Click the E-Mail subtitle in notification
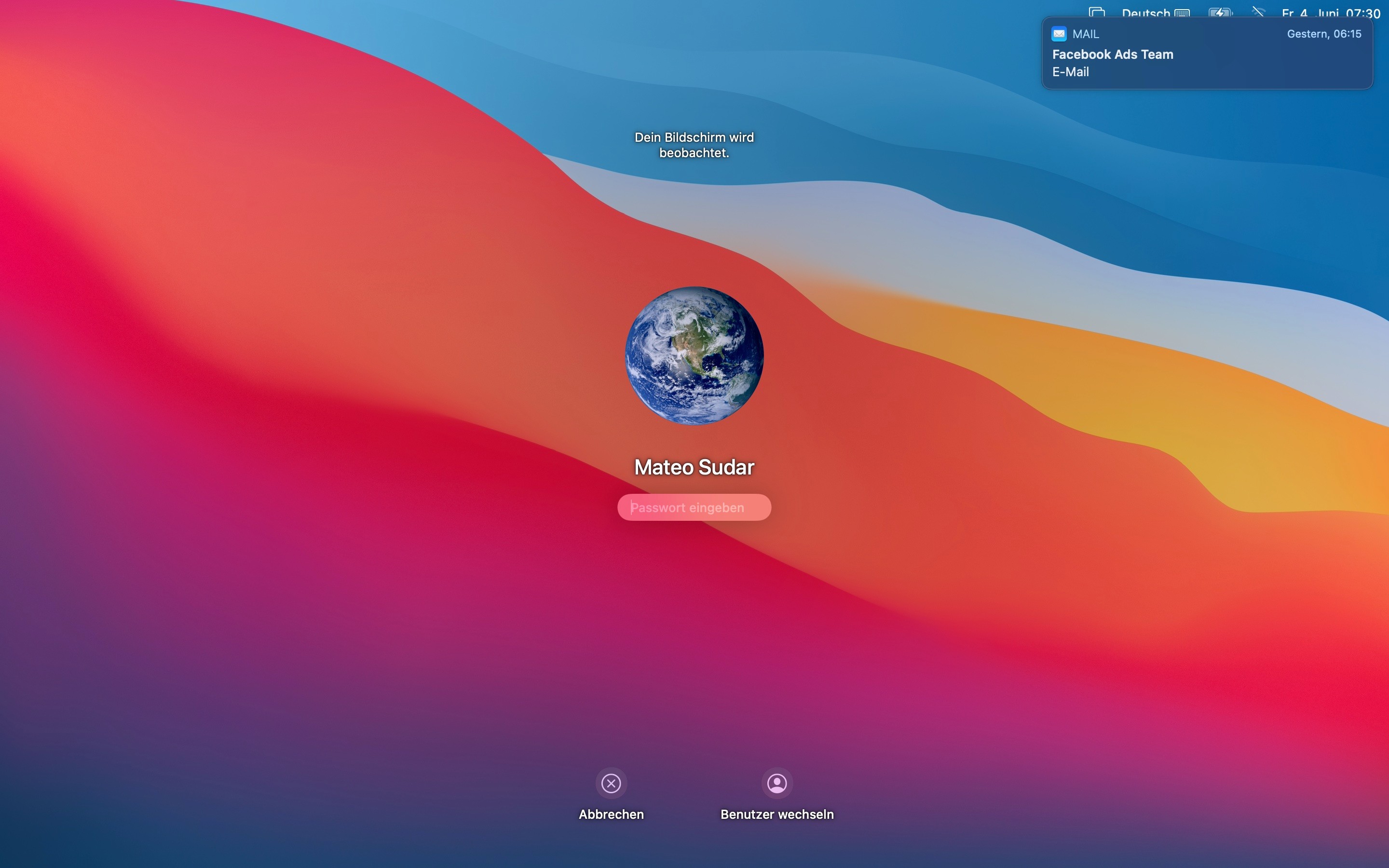The image size is (1389, 868). (x=1070, y=72)
